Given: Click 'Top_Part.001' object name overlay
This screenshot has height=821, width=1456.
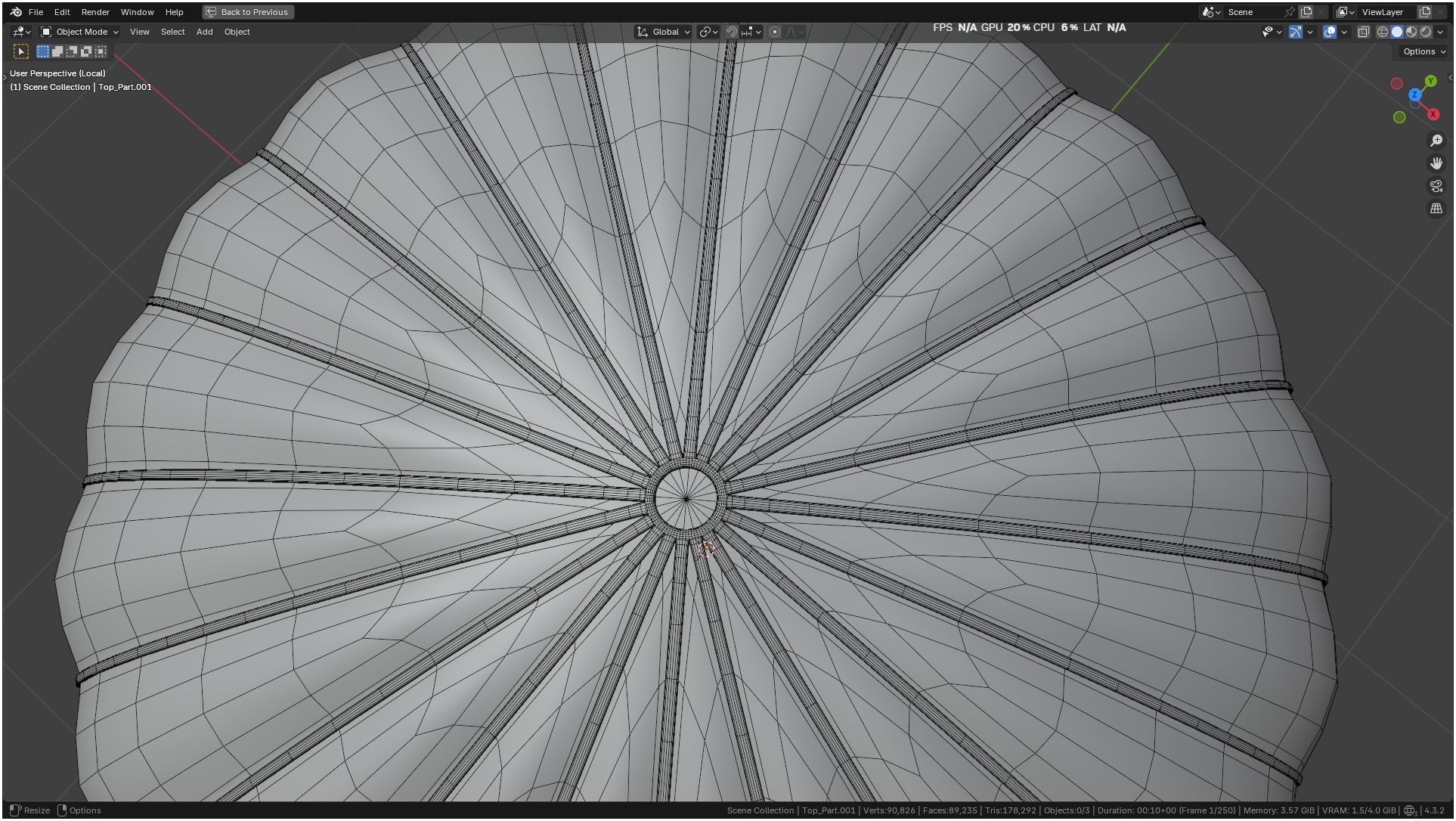Looking at the screenshot, I should [x=125, y=87].
